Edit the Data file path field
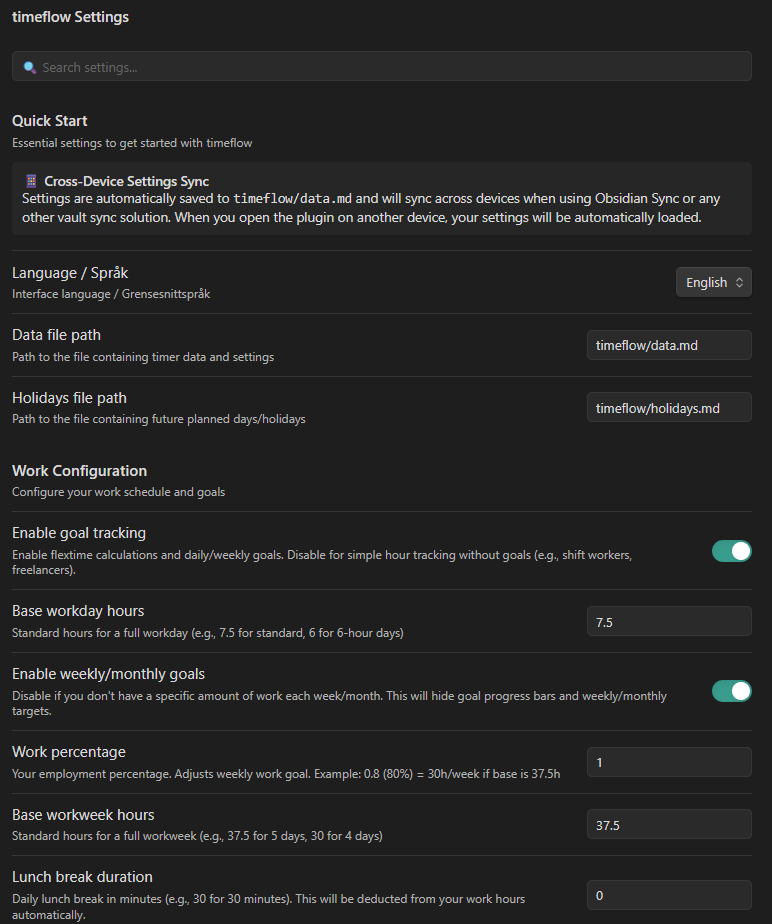This screenshot has height=924, width=772. point(669,345)
